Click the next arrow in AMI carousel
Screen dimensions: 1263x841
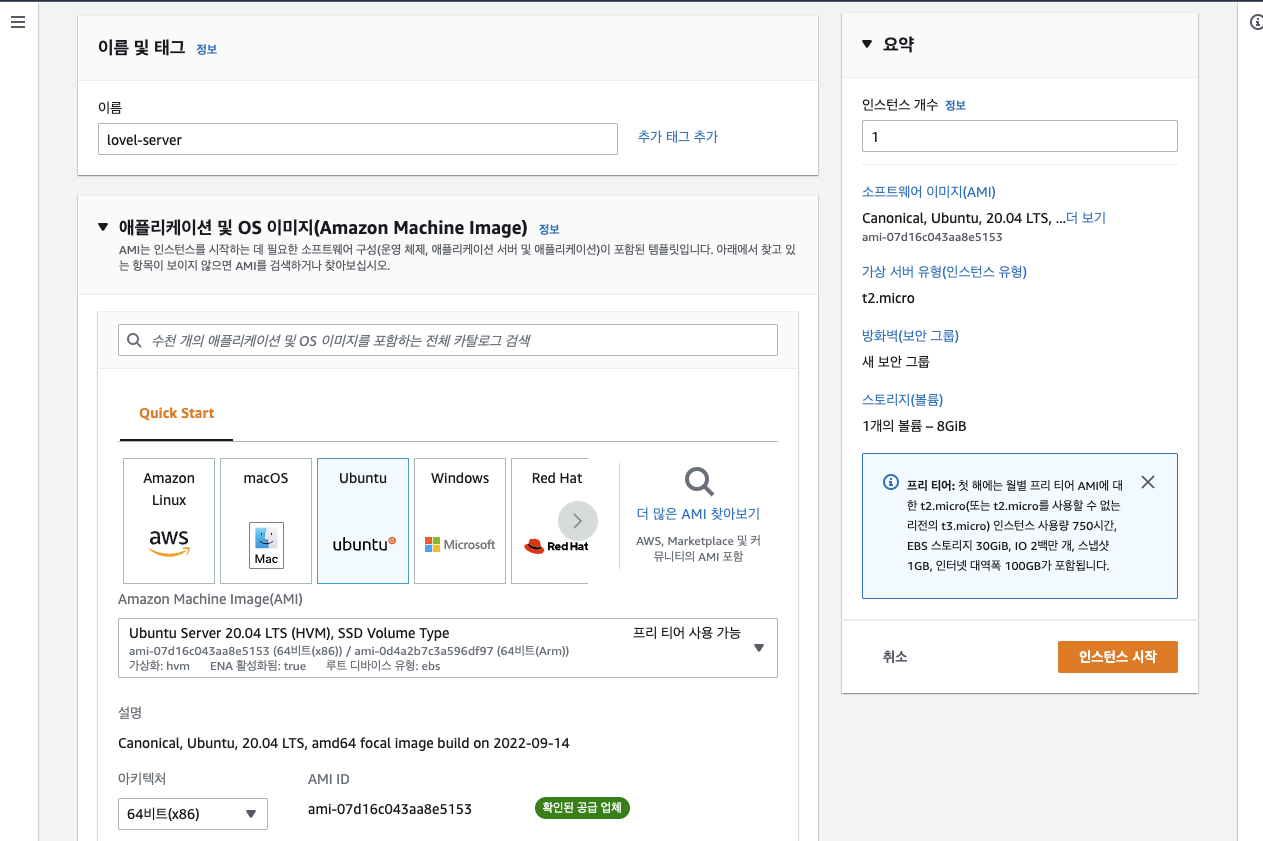click(578, 521)
